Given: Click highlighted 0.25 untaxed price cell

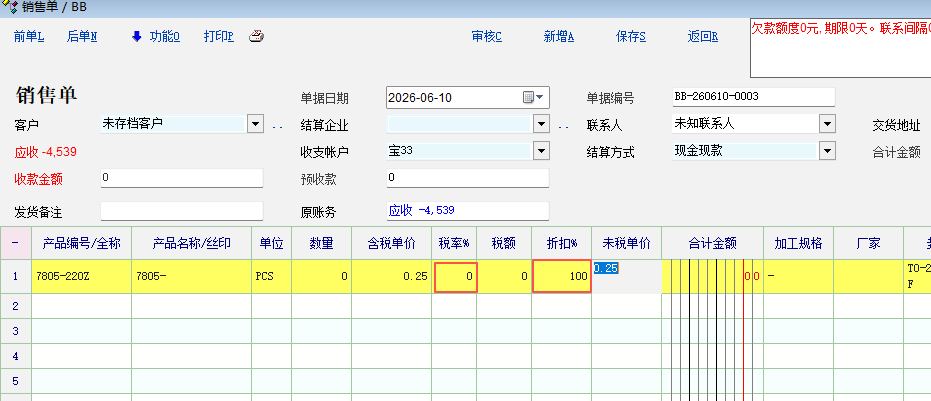Looking at the screenshot, I should 627,276.
